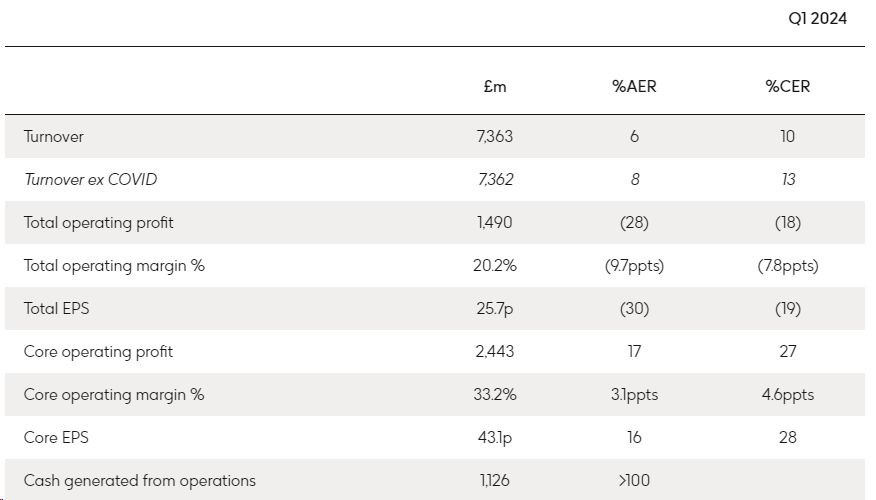Select the Core operating margin % label
876x500 pixels.
tap(114, 395)
